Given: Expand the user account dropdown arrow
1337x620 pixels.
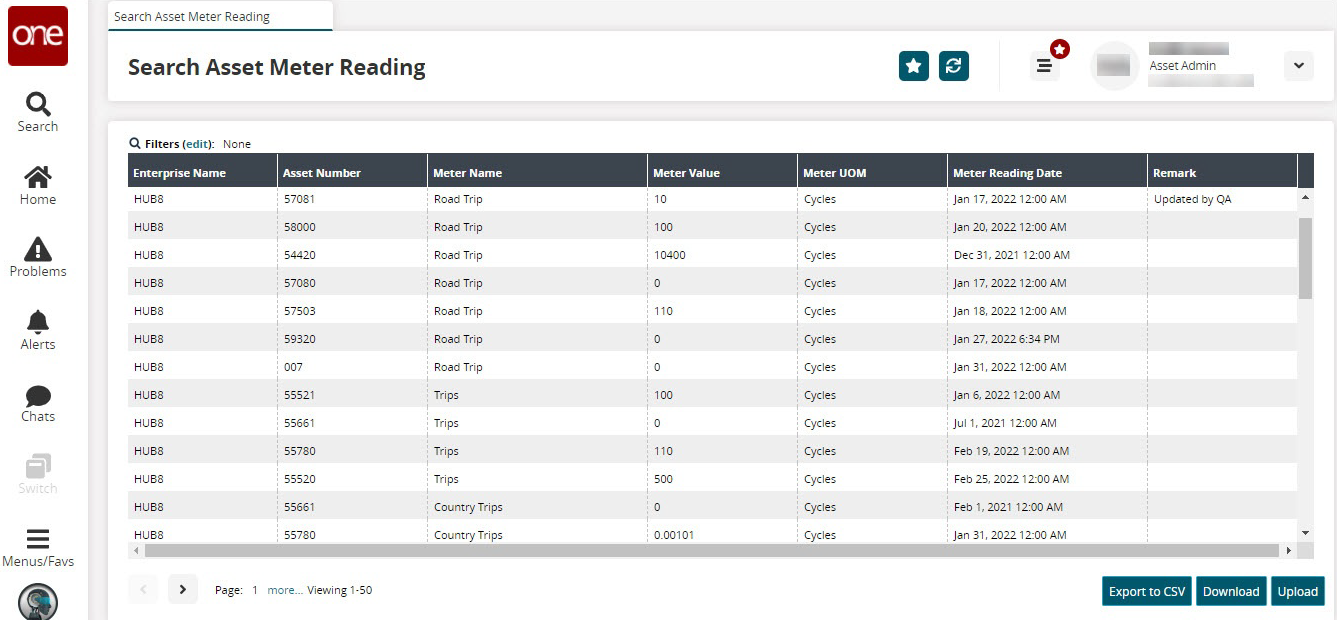Looking at the screenshot, I should point(1298,66).
